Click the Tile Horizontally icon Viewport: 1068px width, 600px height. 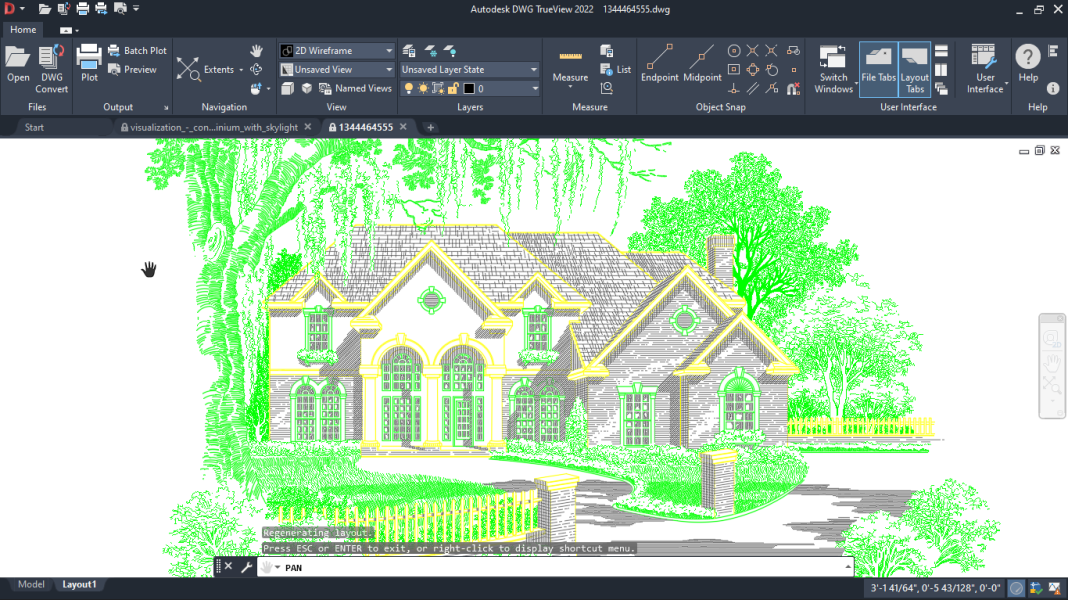941,51
